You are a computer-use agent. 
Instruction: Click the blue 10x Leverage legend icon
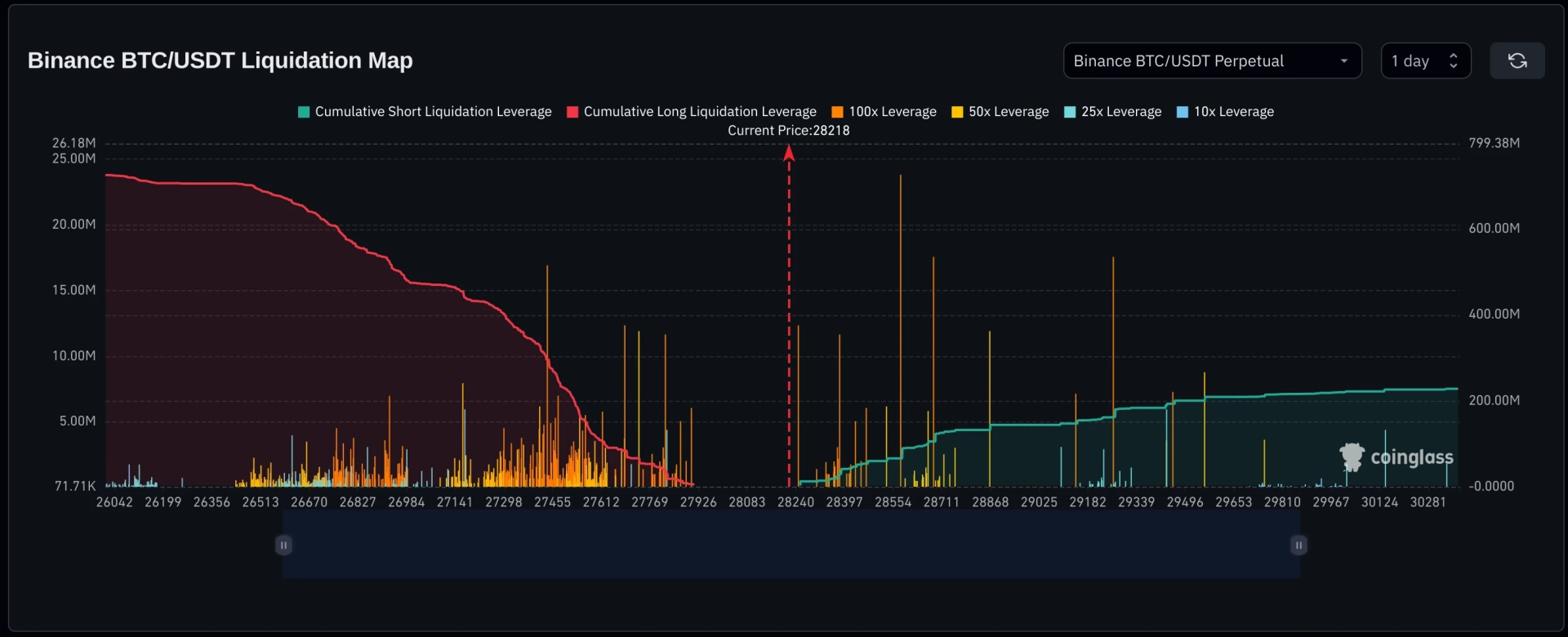pos(1183,112)
